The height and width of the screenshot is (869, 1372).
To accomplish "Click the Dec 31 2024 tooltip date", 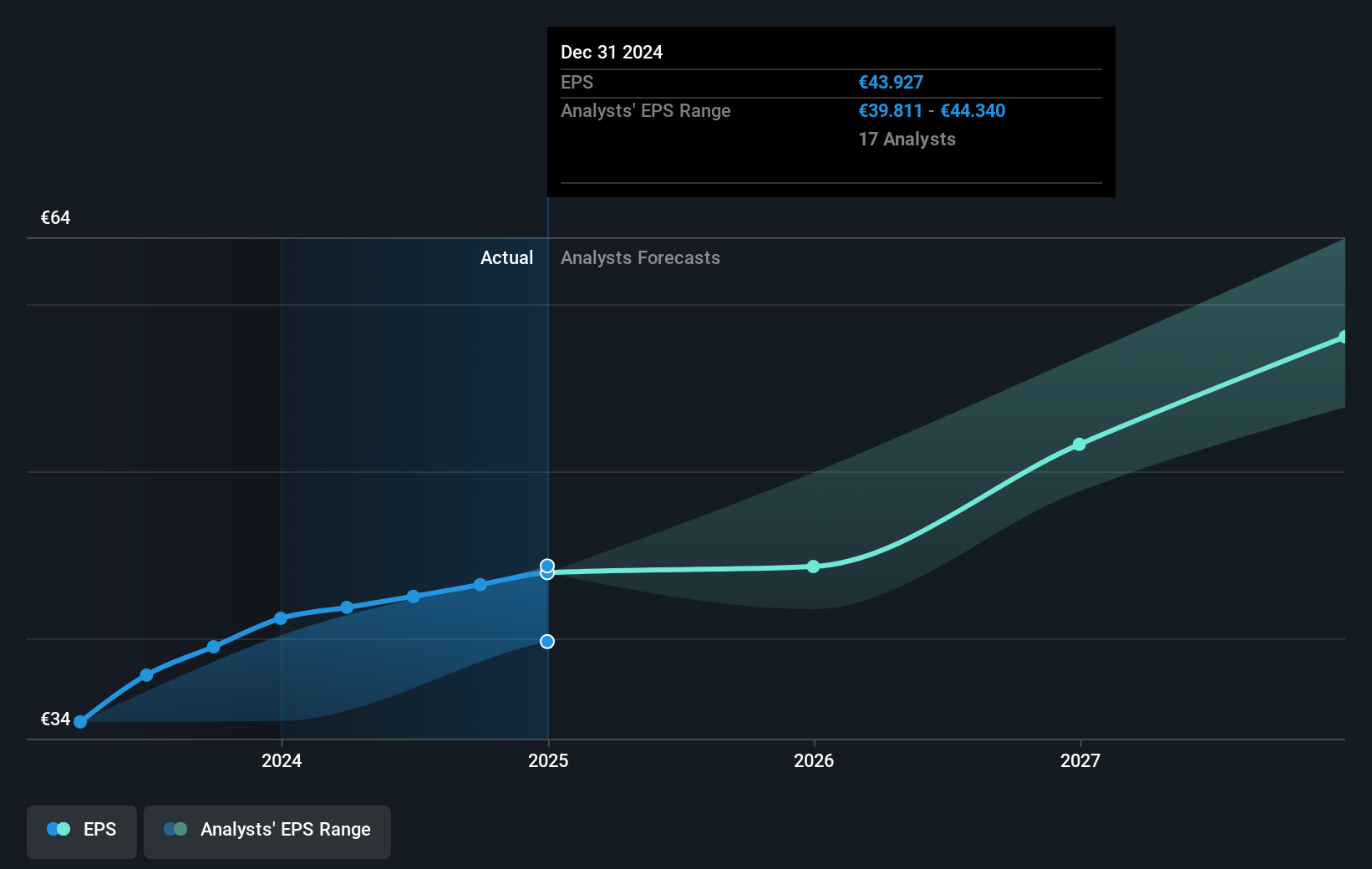I will point(612,53).
